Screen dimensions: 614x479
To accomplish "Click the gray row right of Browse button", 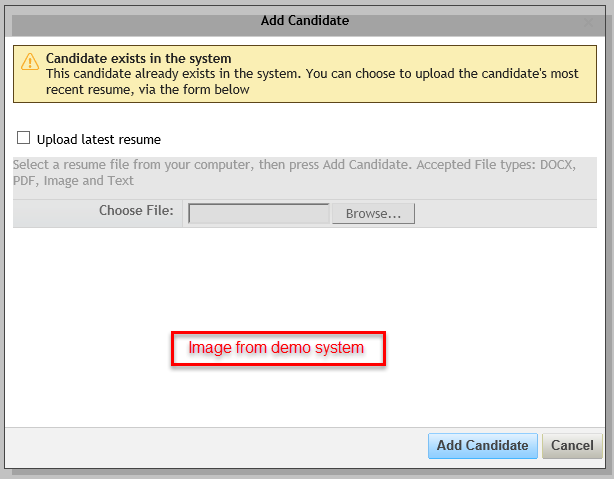I will tap(506, 213).
